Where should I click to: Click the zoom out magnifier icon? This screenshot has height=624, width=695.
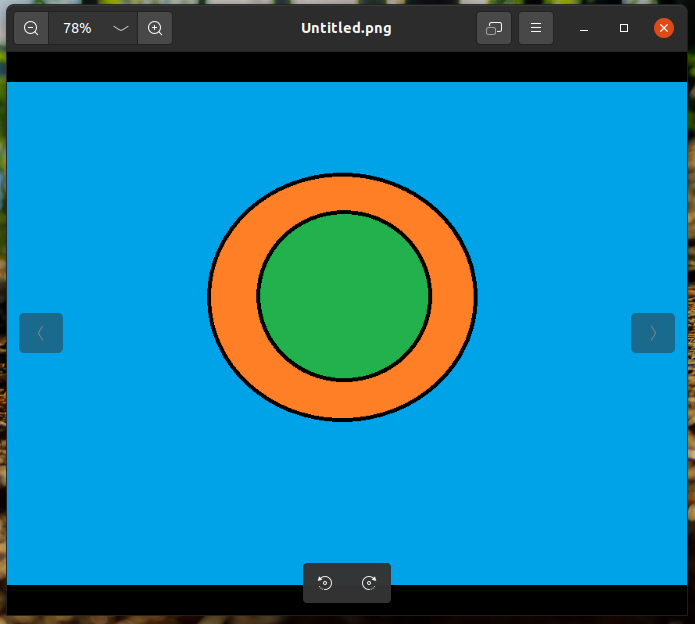(31, 28)
